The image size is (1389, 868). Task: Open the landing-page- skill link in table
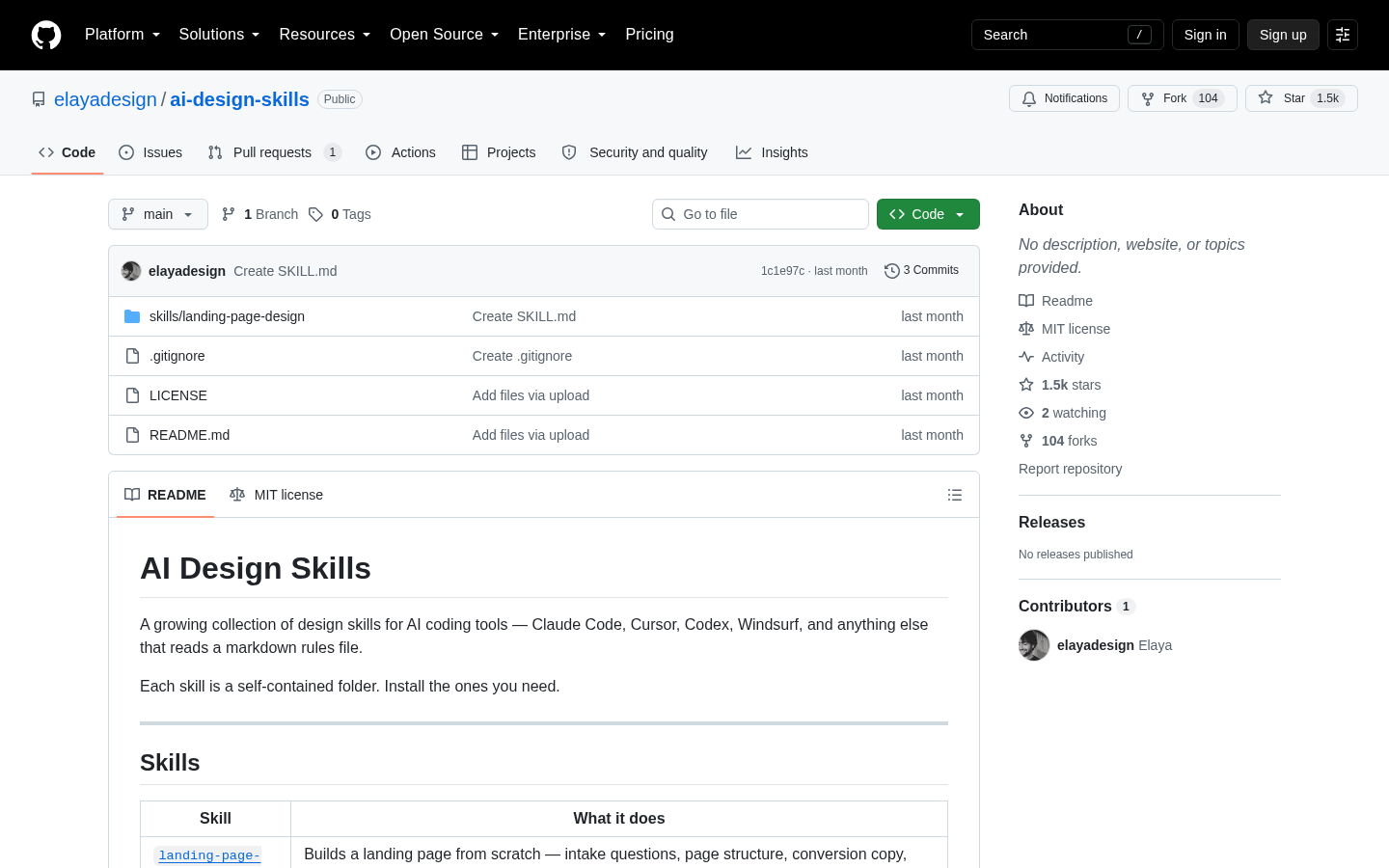click(x=209, y=855)
